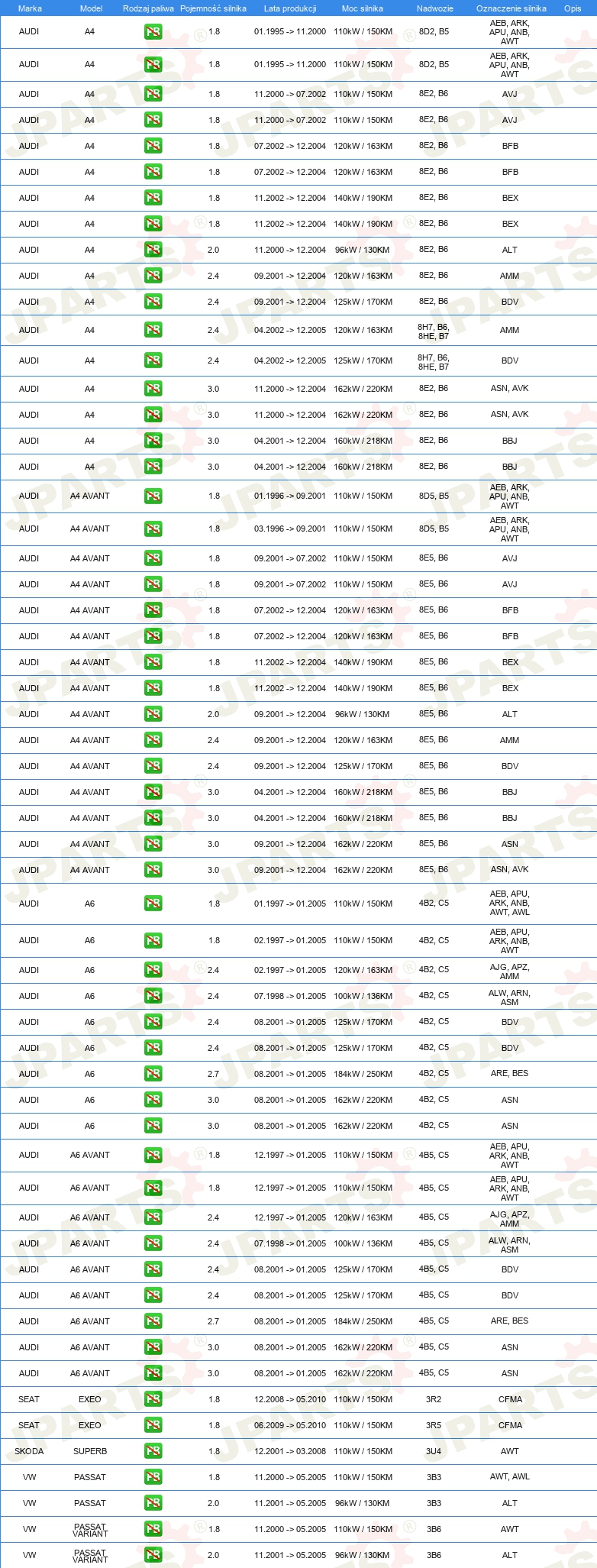Click the 3R2 body code cell
Image resolution: width=597 pixels, height=1568 pixels.
tap(434, 1399)
